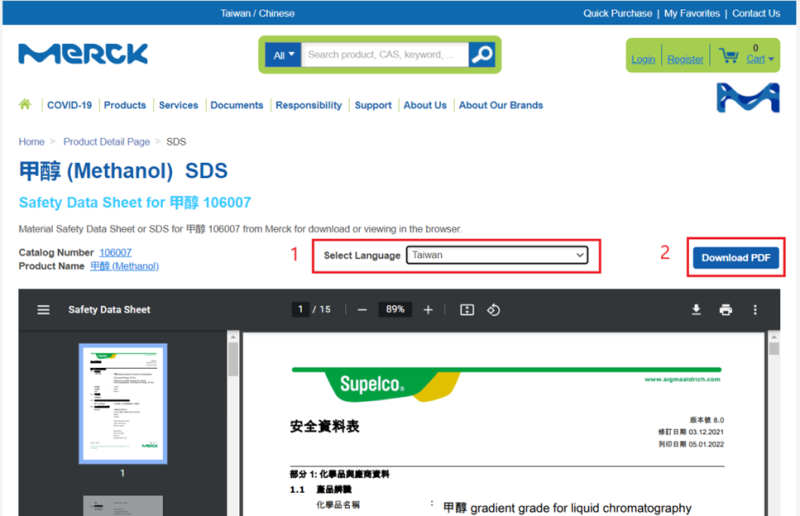Open the All search category dropdown
Screen dimensions: 800x516
pos(285,55)
